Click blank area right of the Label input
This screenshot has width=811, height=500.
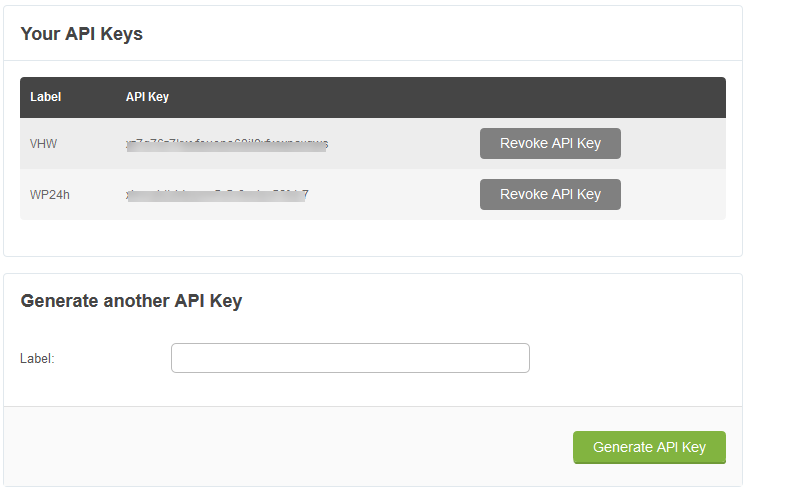pyautogui.click(x=630, y=358)
